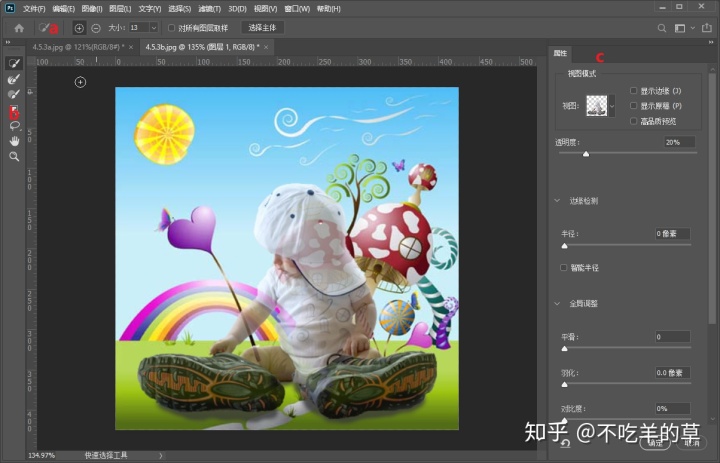The height and width of the screenshot is (463, 720).
Task: Close the 4.5.3a.jpg document tab
Action: 131,47
